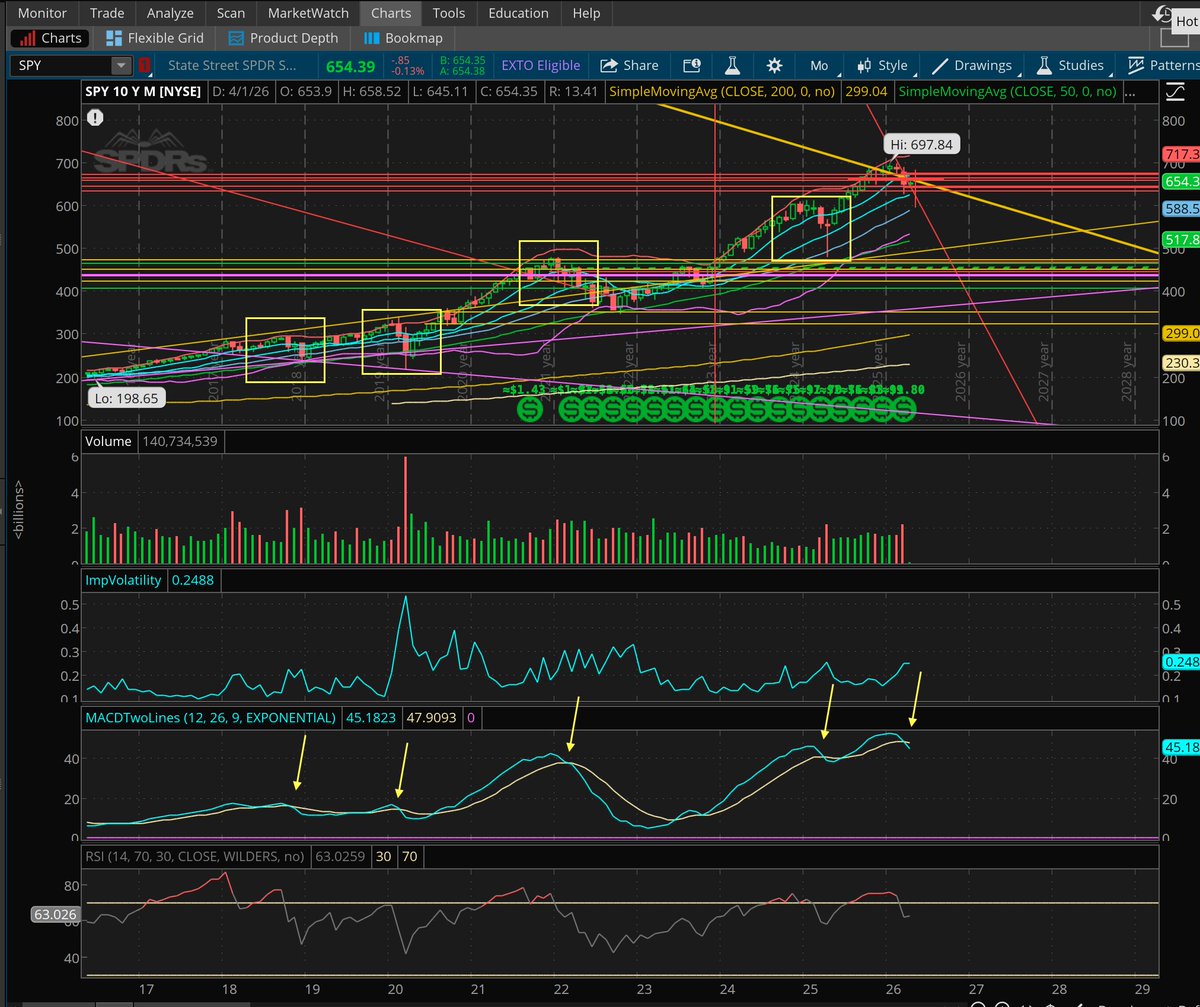Click the last green dollar dividend marker
Viewport: 1200px width, 1007px height.
[x=902, y=409]
